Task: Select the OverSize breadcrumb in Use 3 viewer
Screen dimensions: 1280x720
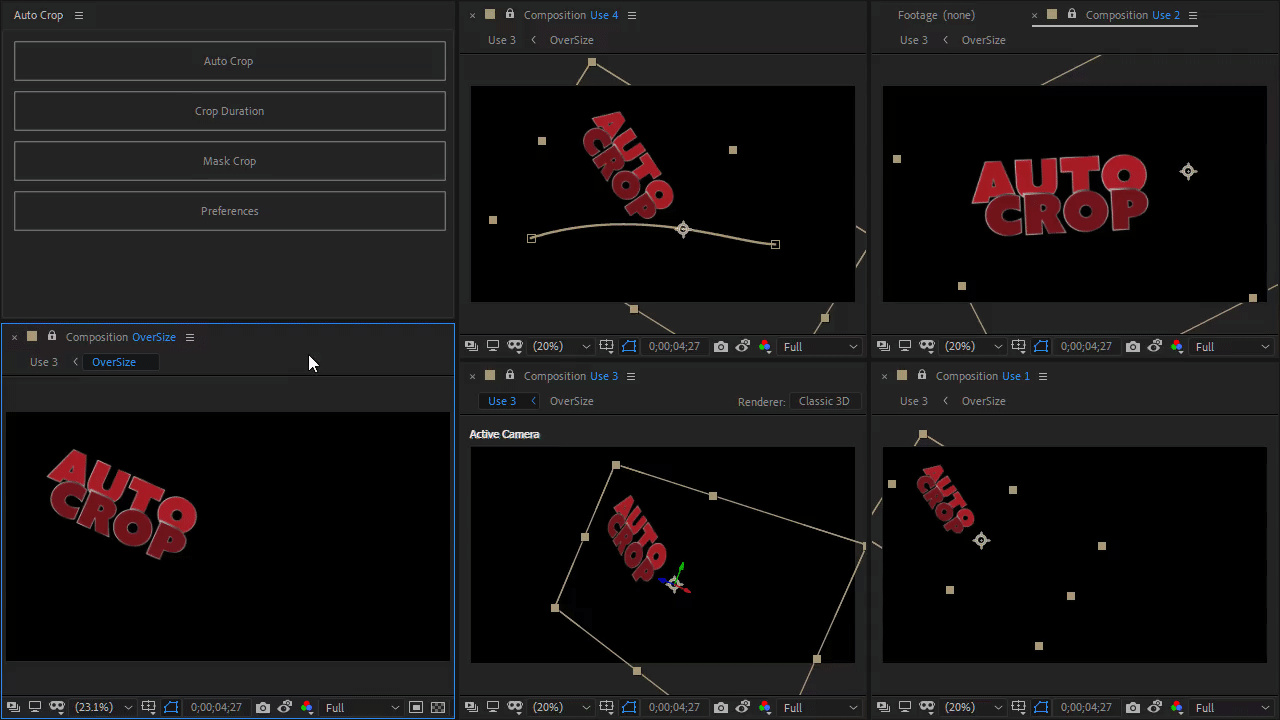Action: (x=571, y=401)
